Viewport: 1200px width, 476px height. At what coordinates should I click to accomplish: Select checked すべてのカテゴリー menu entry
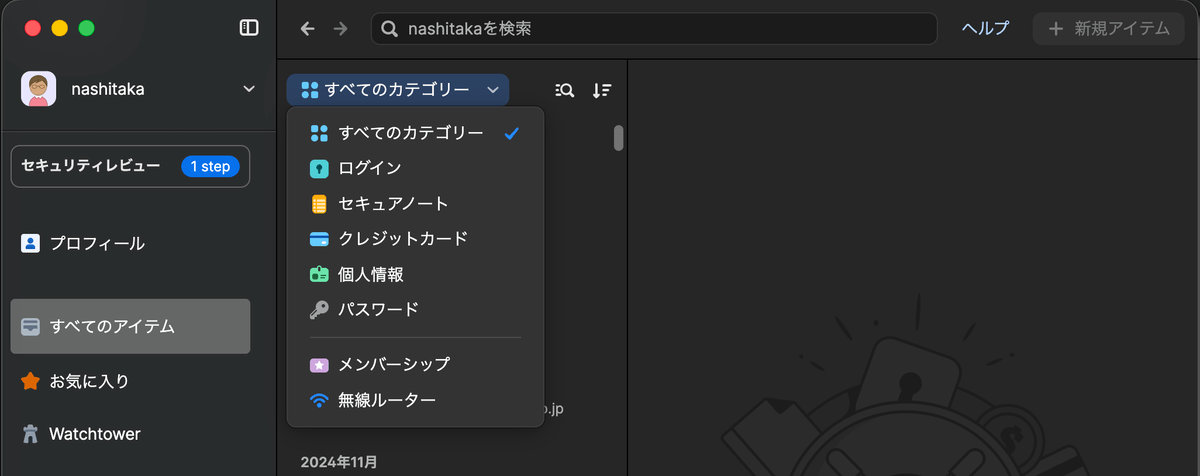coord(415,134)
